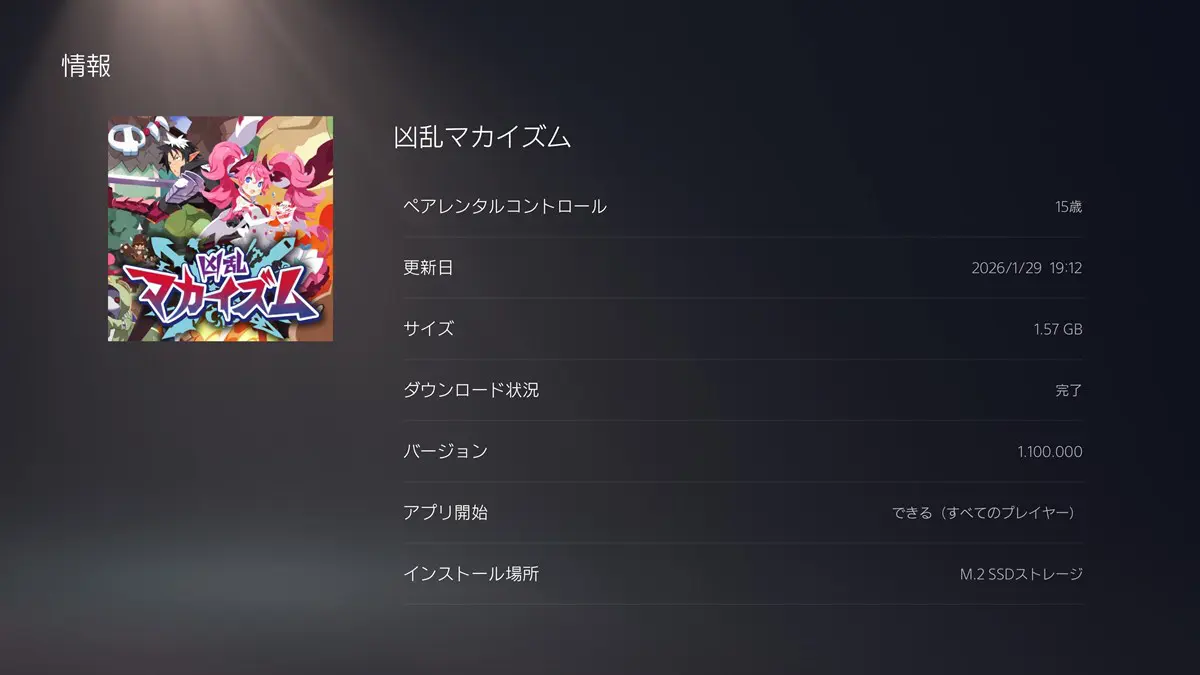Image resolution: width=1200 pixels, height=675 pixels.
Task: Select the ダウンロード状況 row
Action: [x=743, y=390]
